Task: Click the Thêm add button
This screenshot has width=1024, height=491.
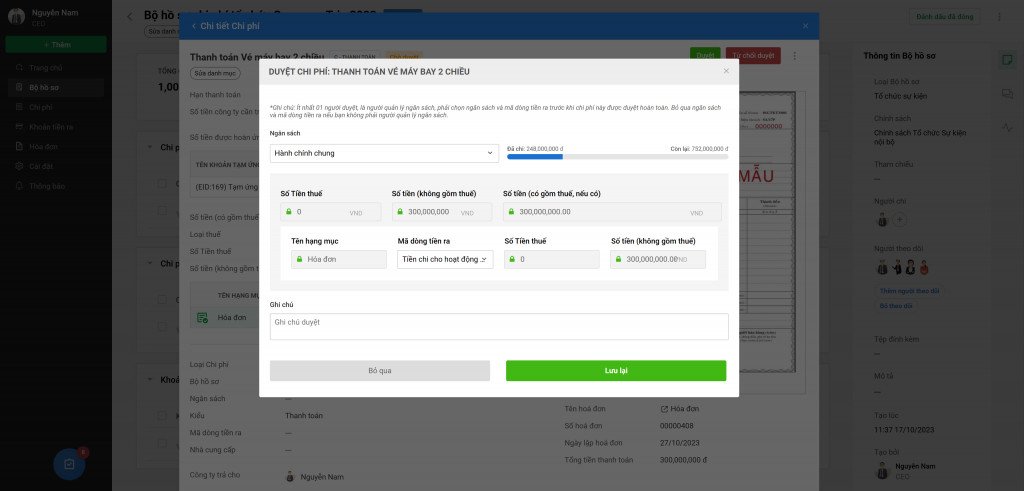Action: click(x=56, y=45)
